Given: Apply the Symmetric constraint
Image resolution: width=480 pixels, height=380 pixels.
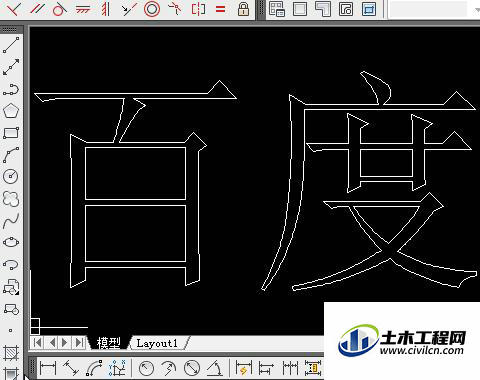Looking at the screenshot, I should coord(198,9).
